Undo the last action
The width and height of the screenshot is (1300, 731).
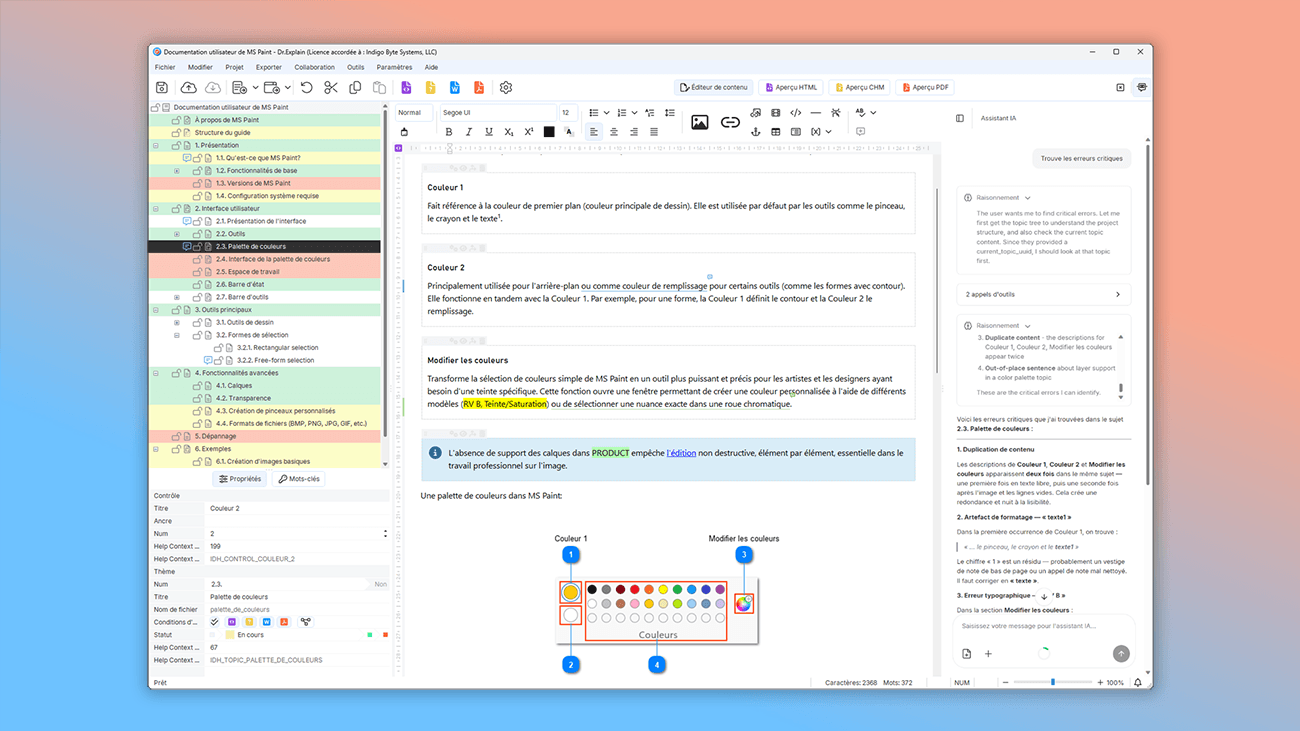pyautogui.click(x=307, y=88)
